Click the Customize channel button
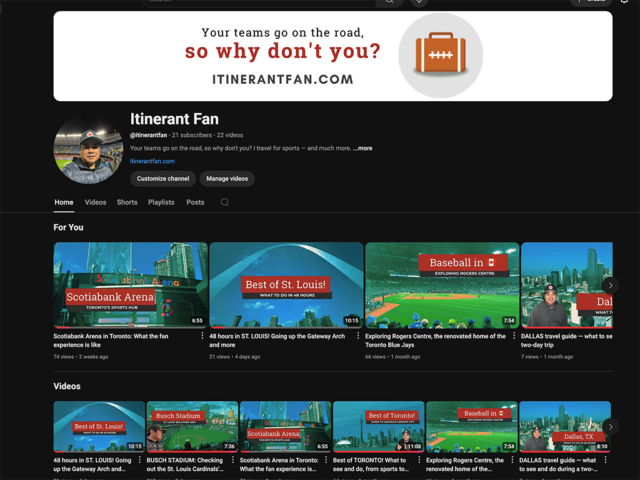 click(163, 178)
